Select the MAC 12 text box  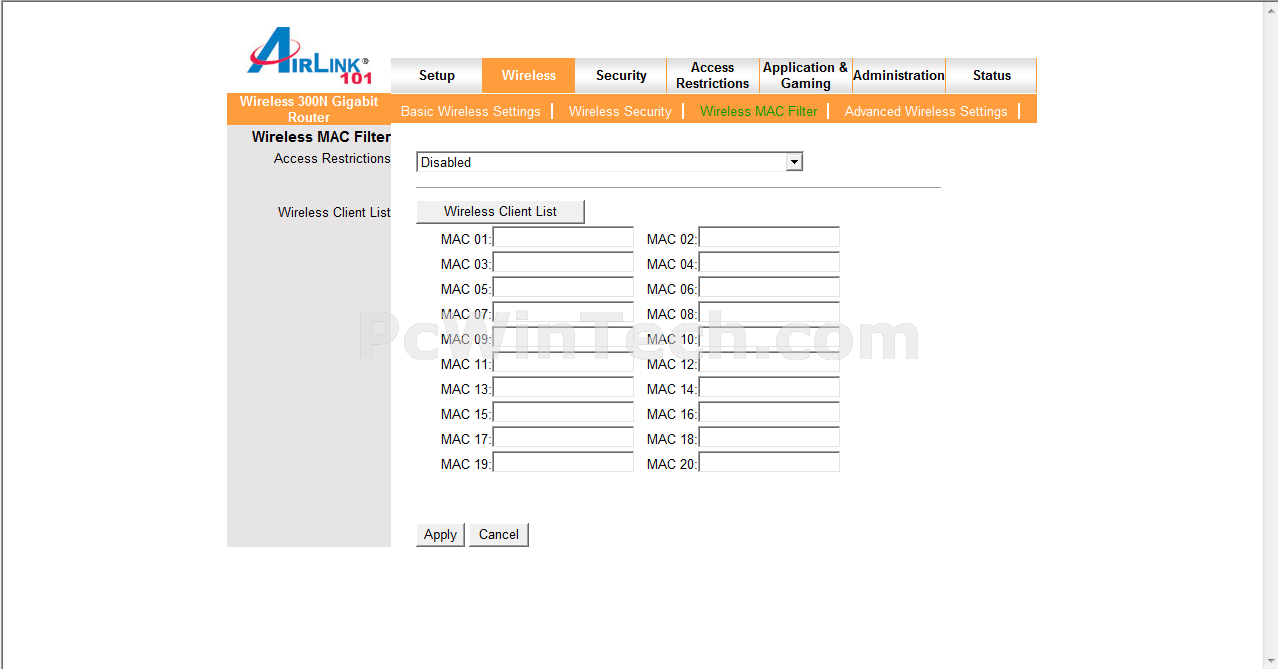[769, 363]
